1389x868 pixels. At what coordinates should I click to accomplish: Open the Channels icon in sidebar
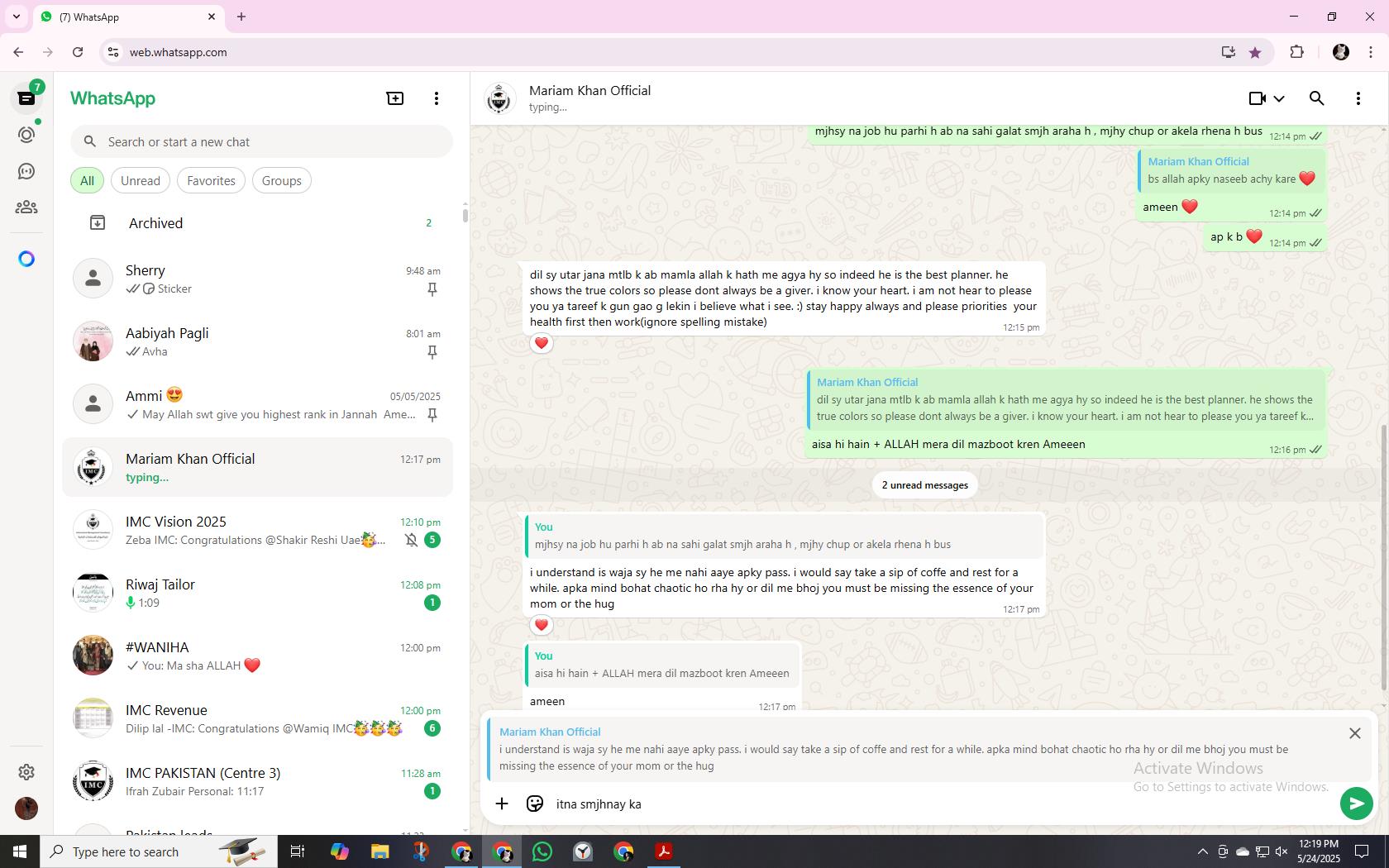26,171
